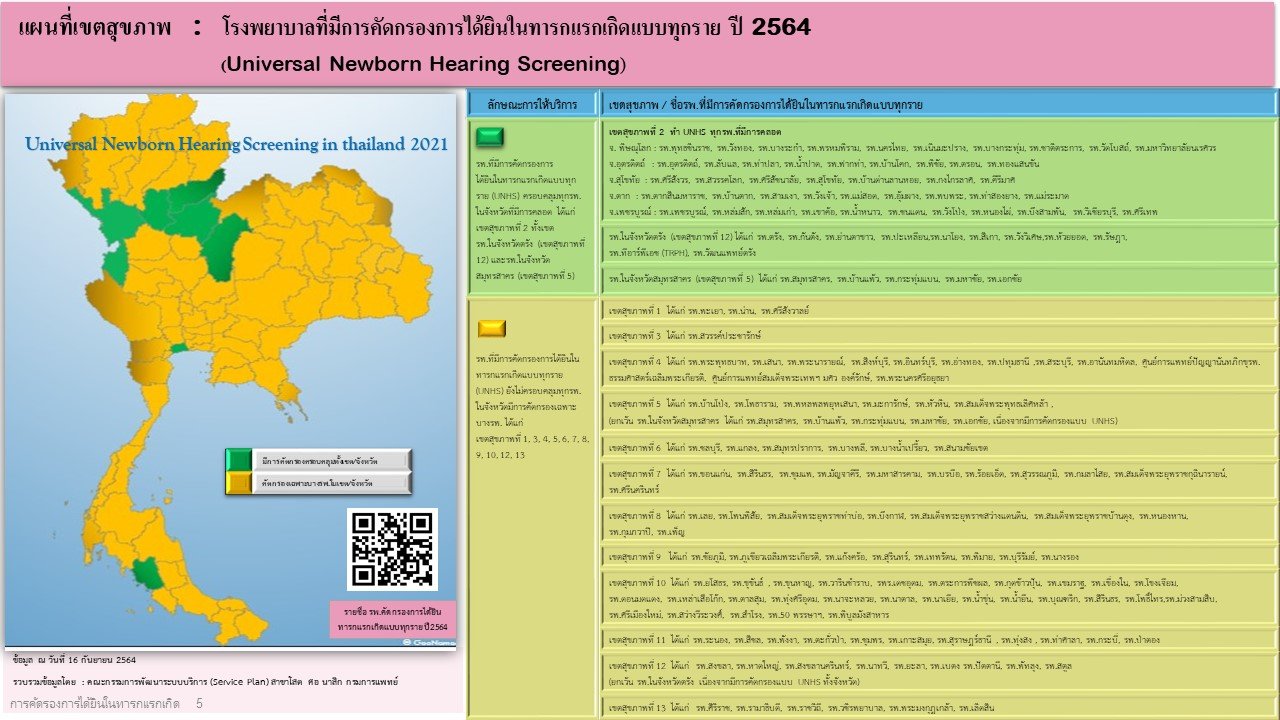
Task: Click the QR code on the map
Action: pos(392,549)
